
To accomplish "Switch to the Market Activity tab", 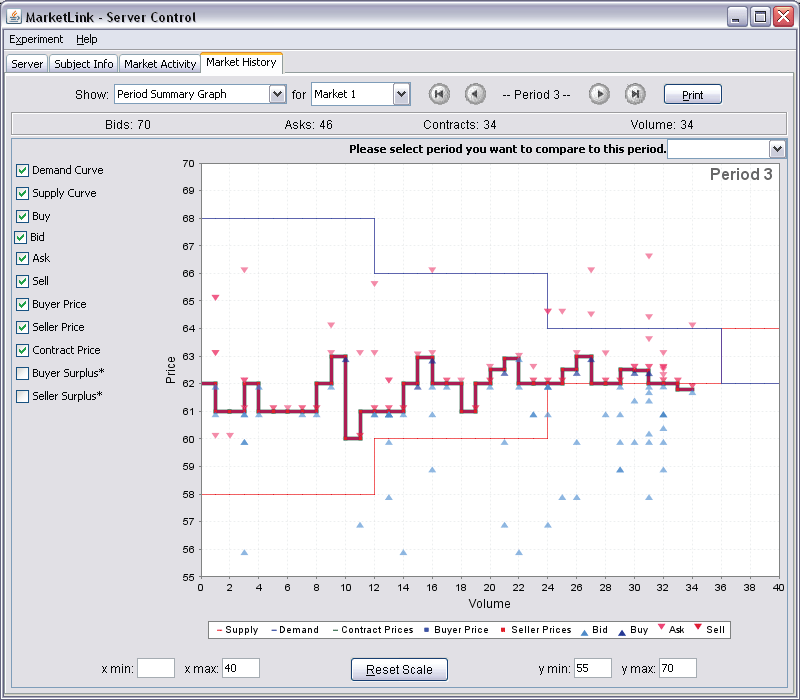I will [160, 64].
